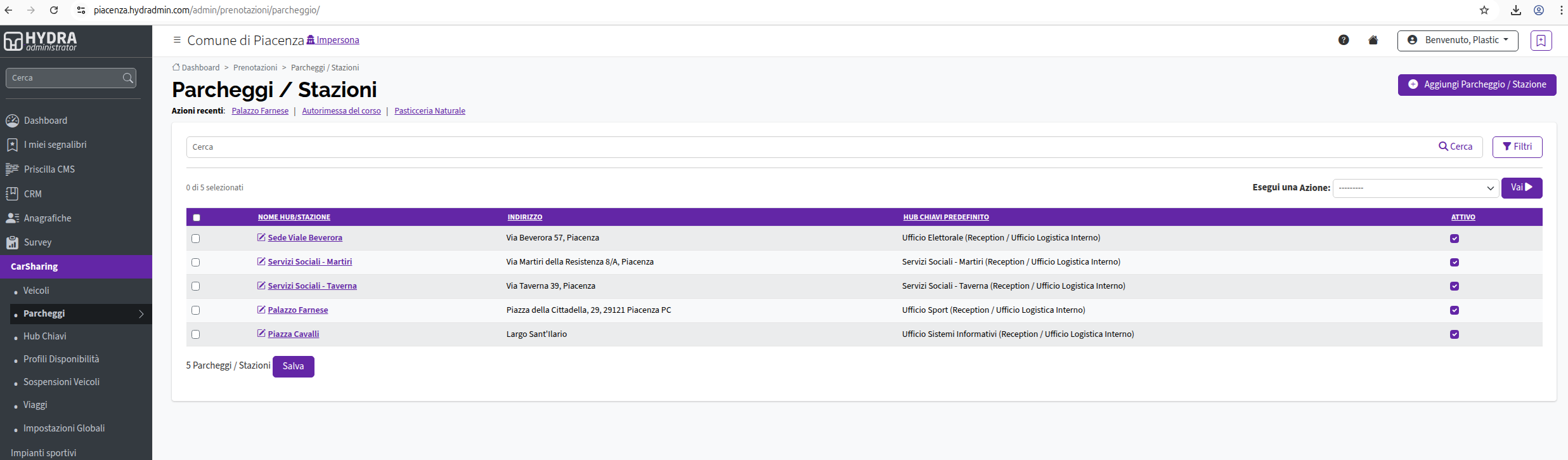Focus the main Cerca search field
The height and width of the screenshot is (460, 1568).
[809, 147]
